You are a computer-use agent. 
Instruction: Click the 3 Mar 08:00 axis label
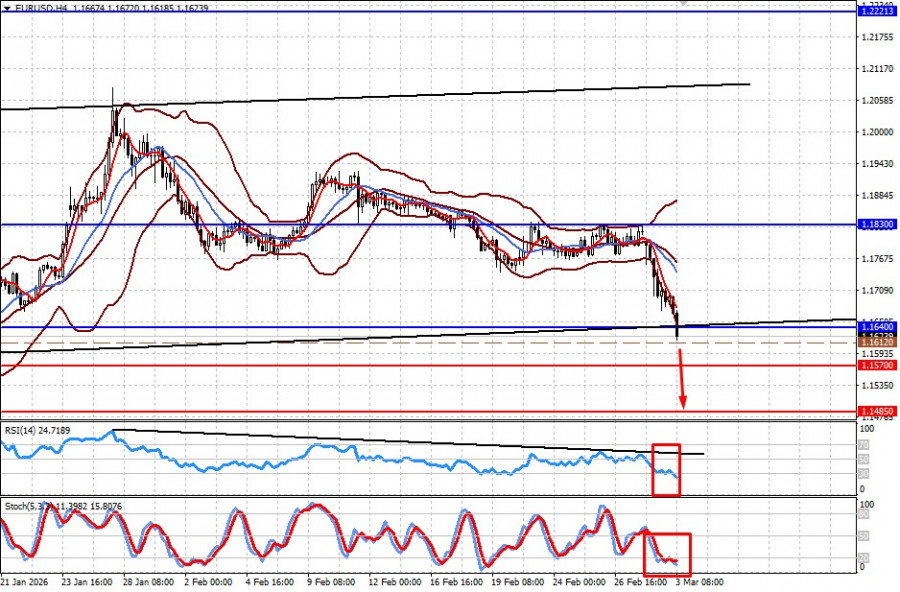(700, 579)
